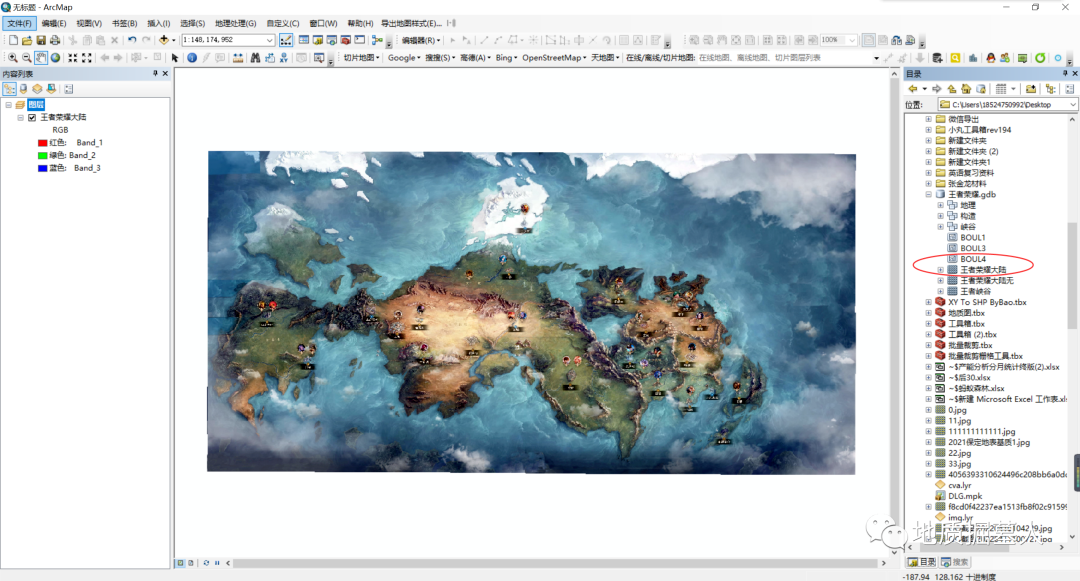Open the 窗口(W) menu
This screenshot has height=581, width=1080.
coord(323,23)
